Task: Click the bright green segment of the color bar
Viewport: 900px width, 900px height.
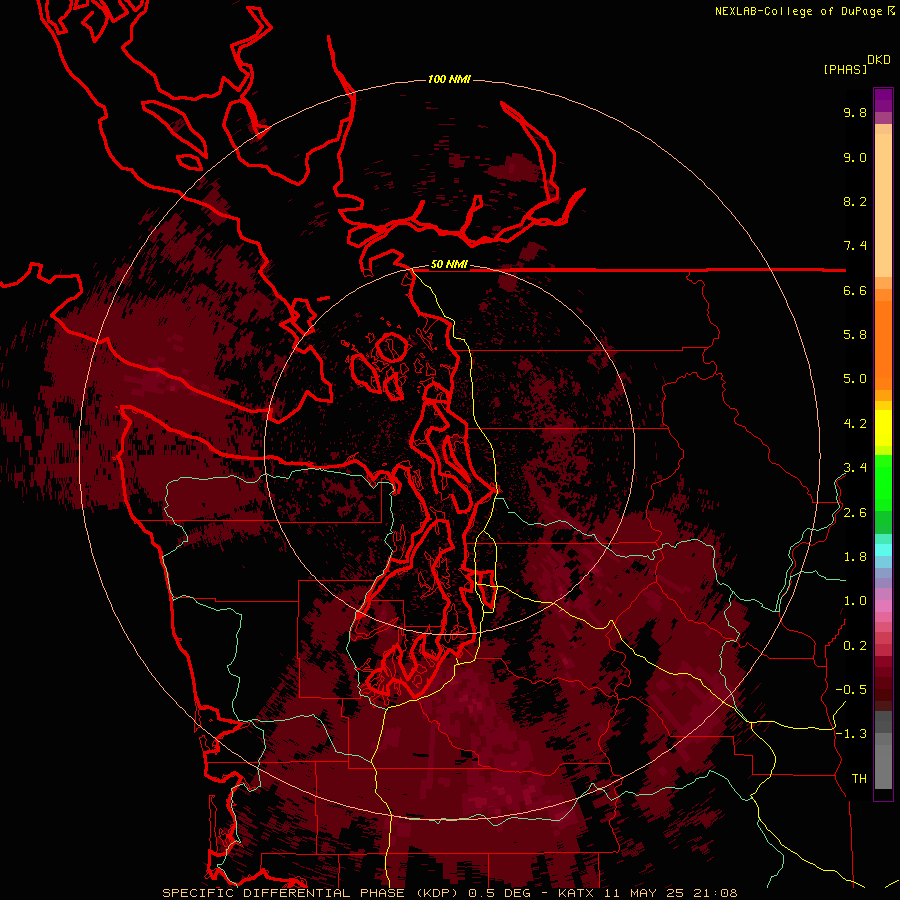Action: tap(883, 482)
